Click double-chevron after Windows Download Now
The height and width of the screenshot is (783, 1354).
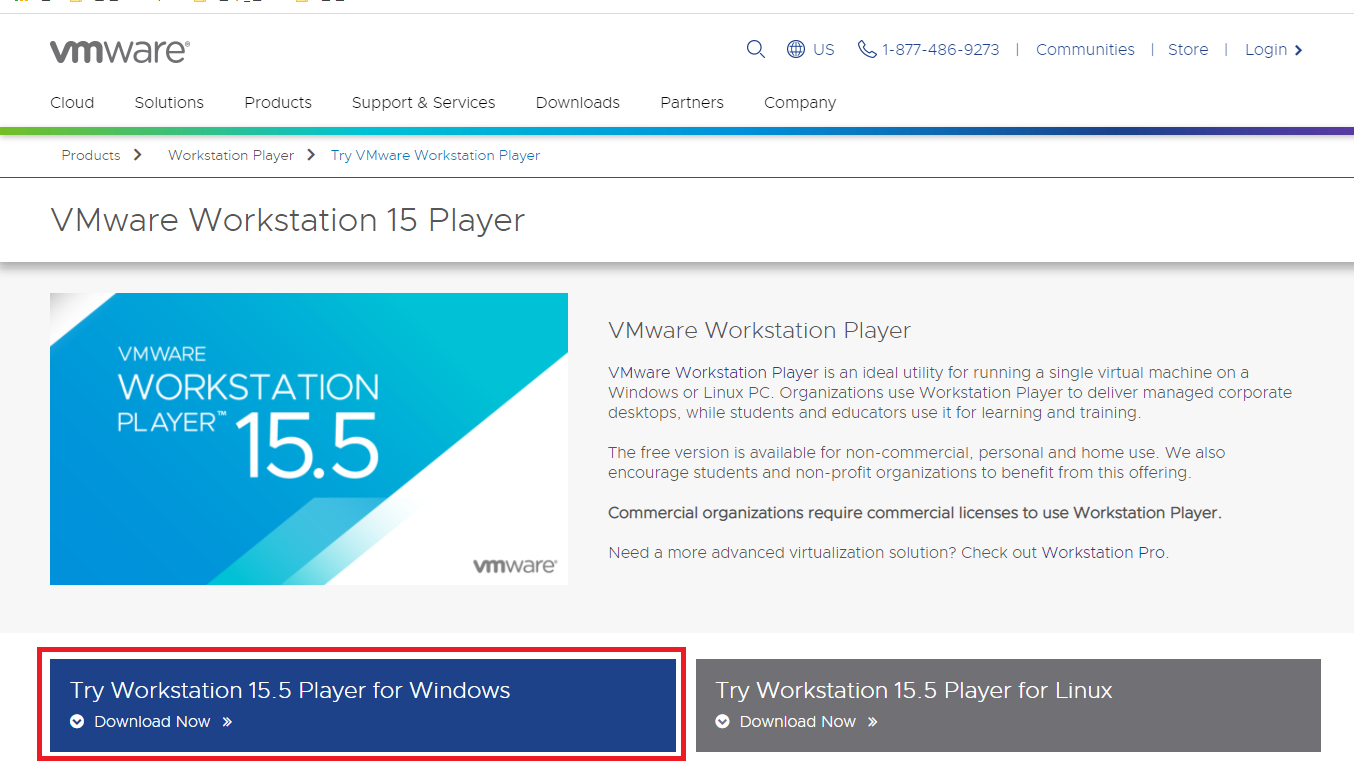coord(227,721)
